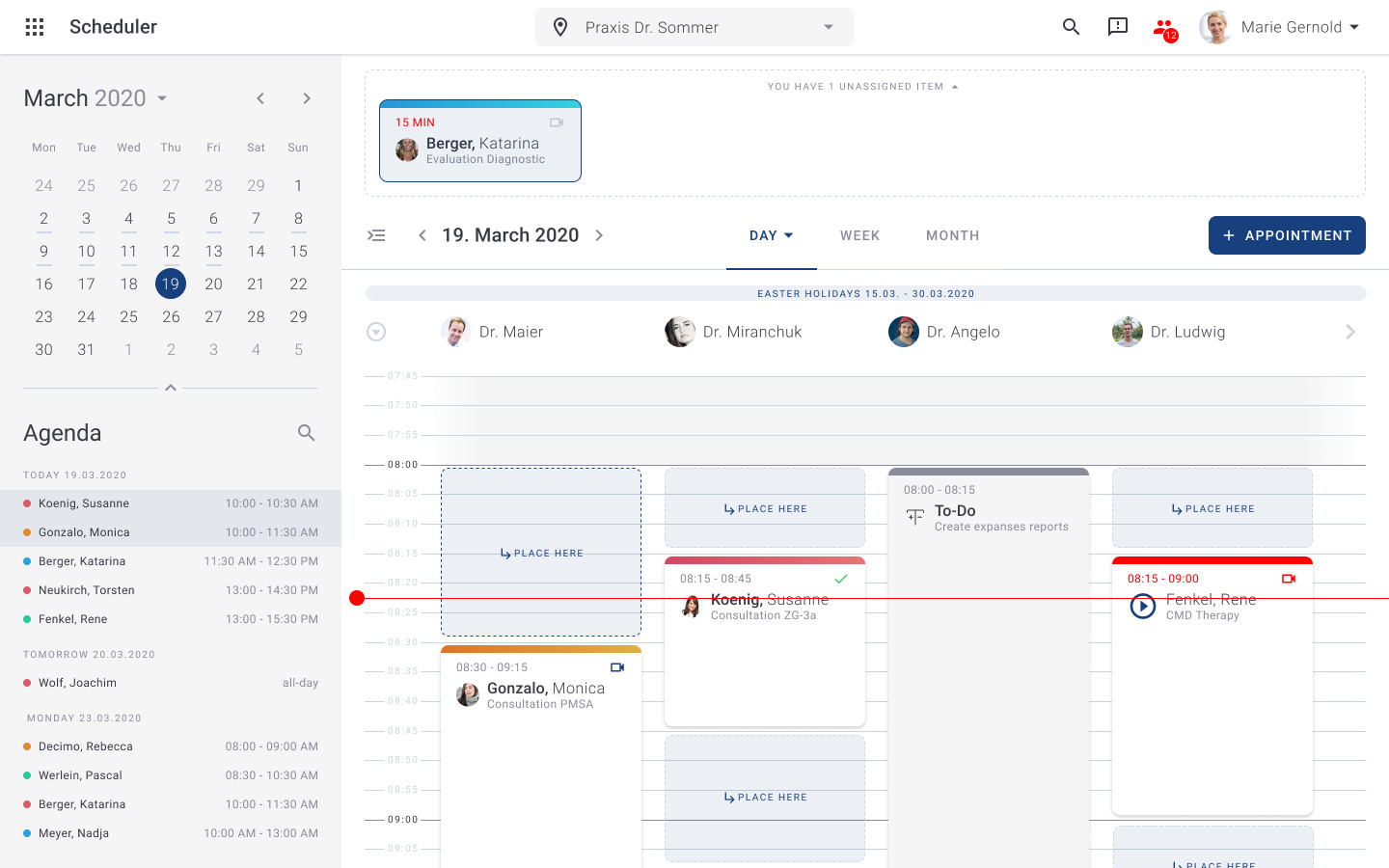Place item in Dr. Ludwig's 08:00 slot
Screen dimensions: 1389x868
1212,508
